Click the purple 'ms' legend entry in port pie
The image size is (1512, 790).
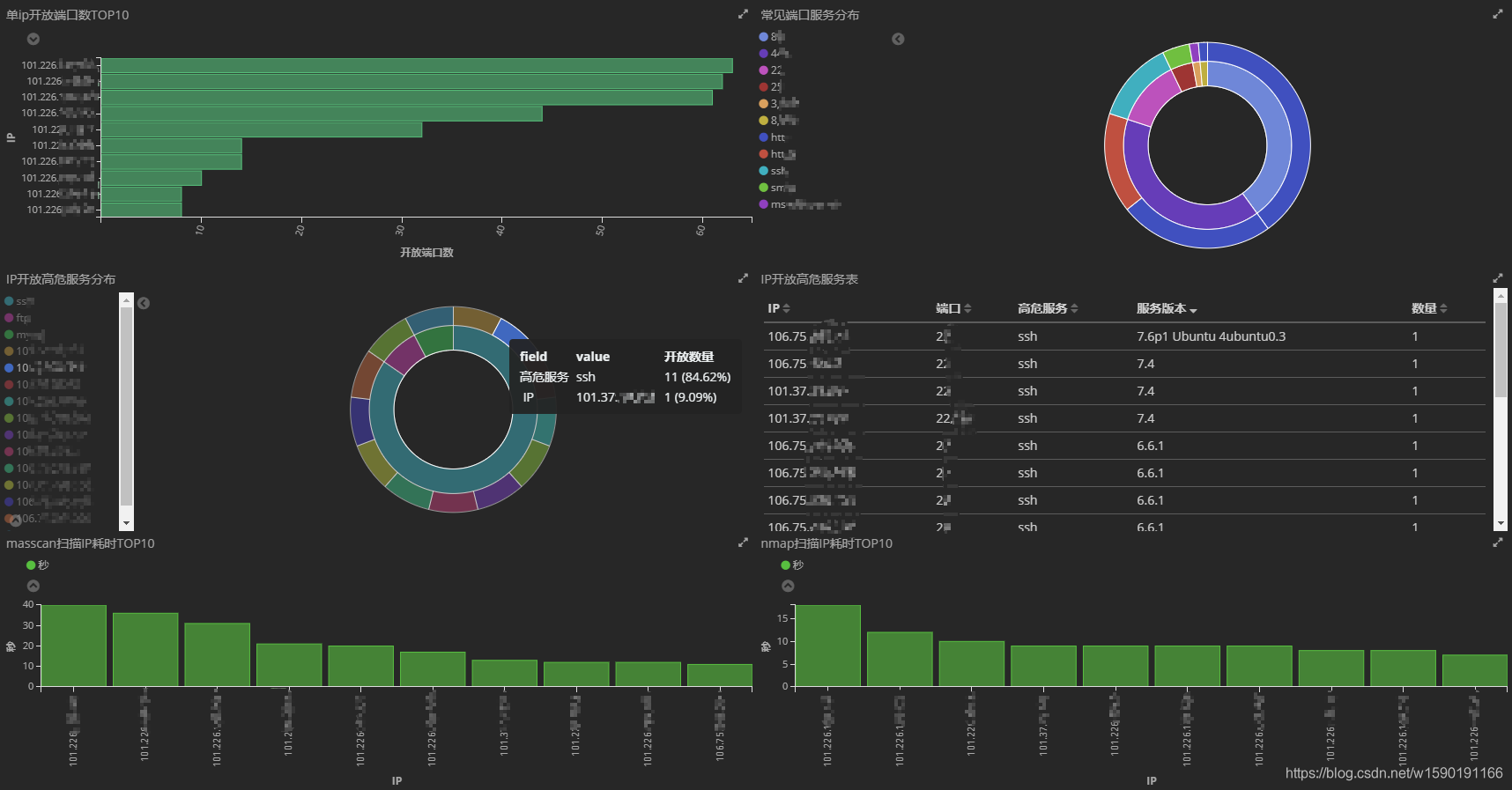click(x=800, y=204)
